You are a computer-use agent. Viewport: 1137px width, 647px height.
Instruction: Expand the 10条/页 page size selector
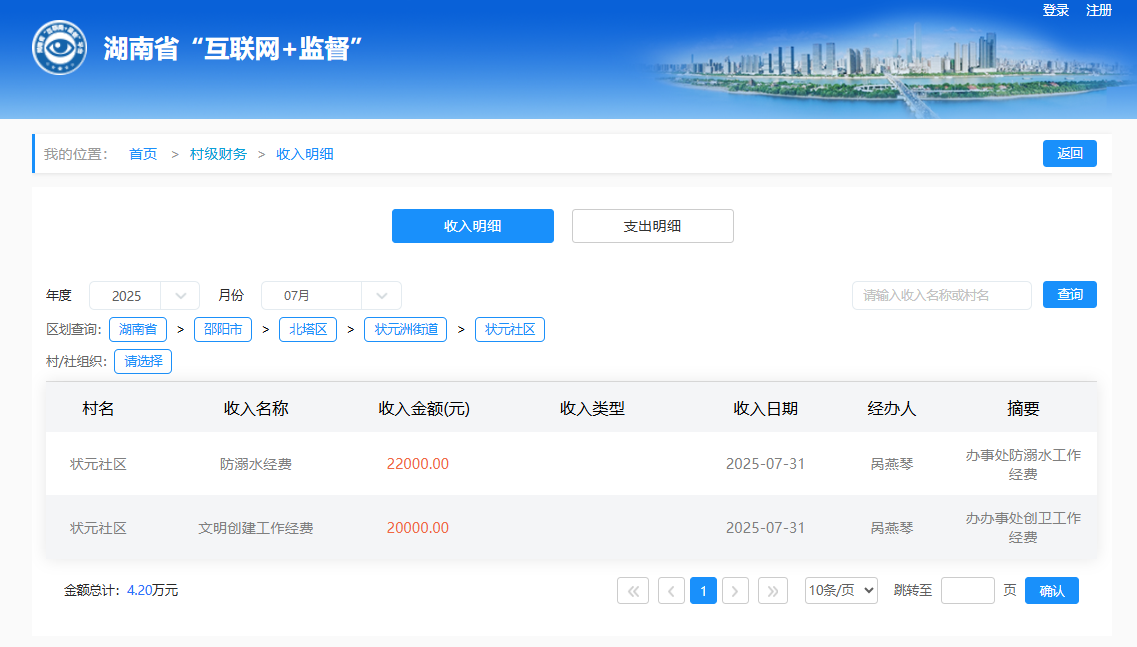(x=841, y=591)
